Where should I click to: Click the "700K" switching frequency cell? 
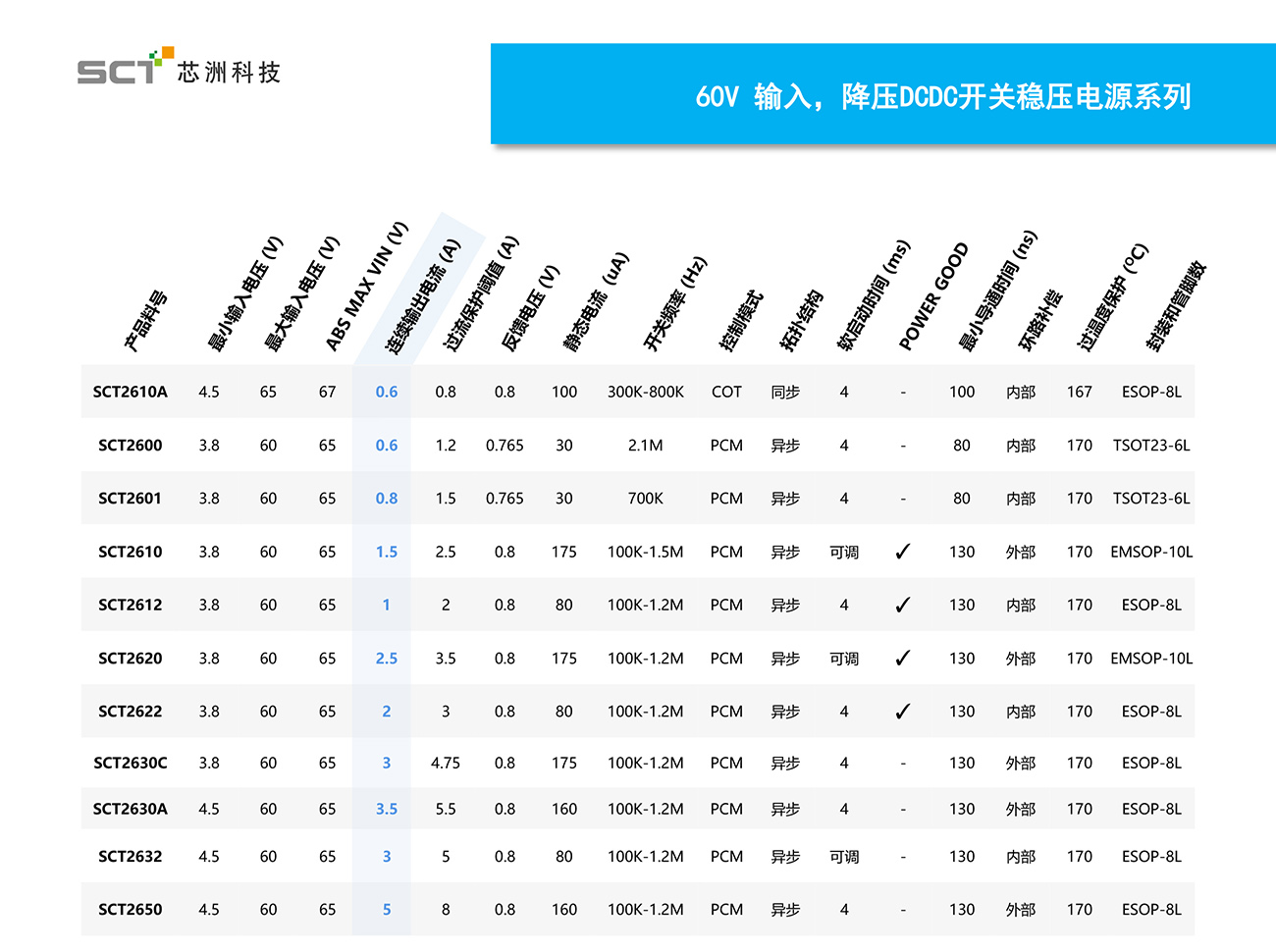click(646, 498)
